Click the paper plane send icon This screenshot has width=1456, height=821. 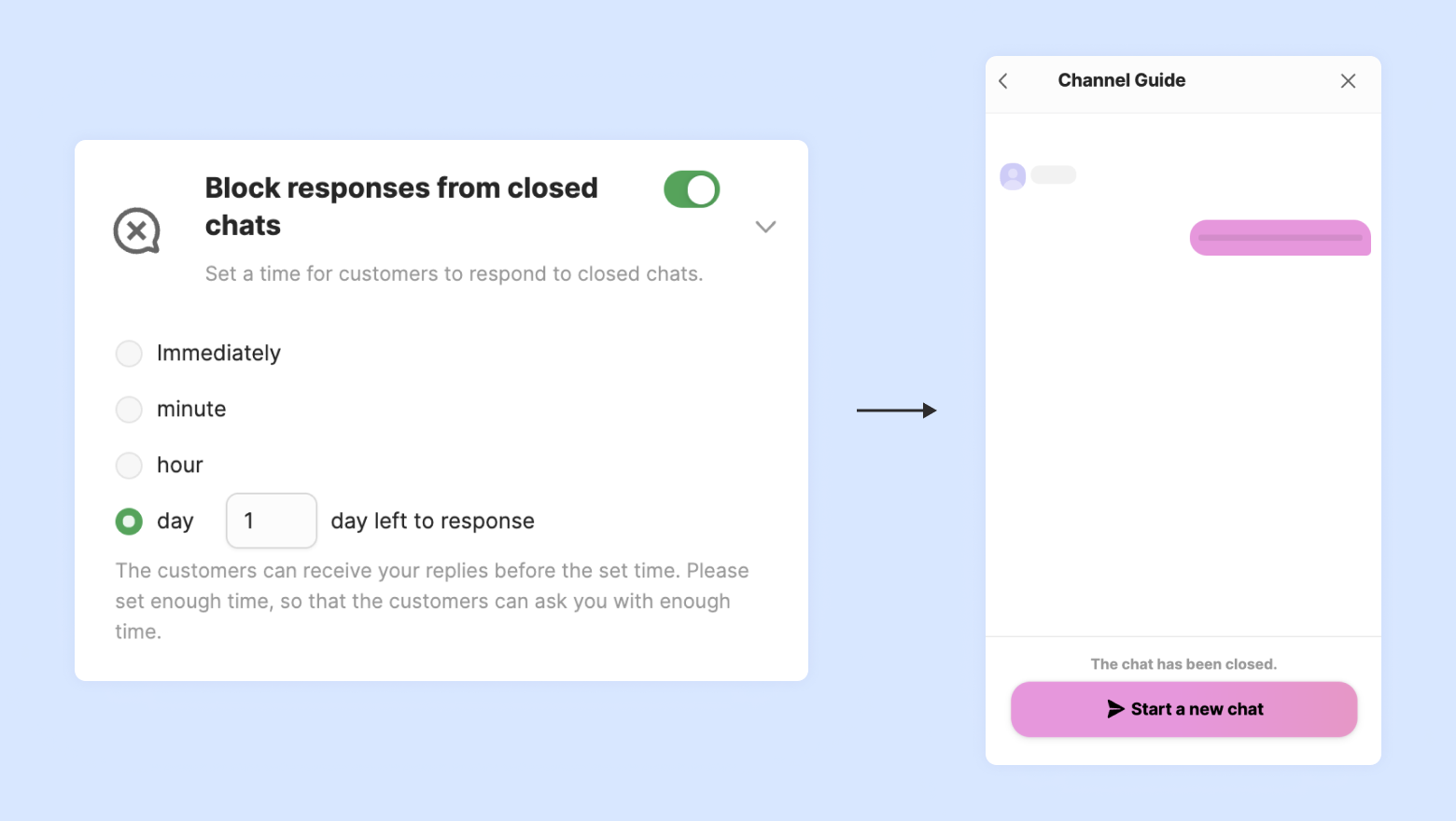tap(1115, 709)
